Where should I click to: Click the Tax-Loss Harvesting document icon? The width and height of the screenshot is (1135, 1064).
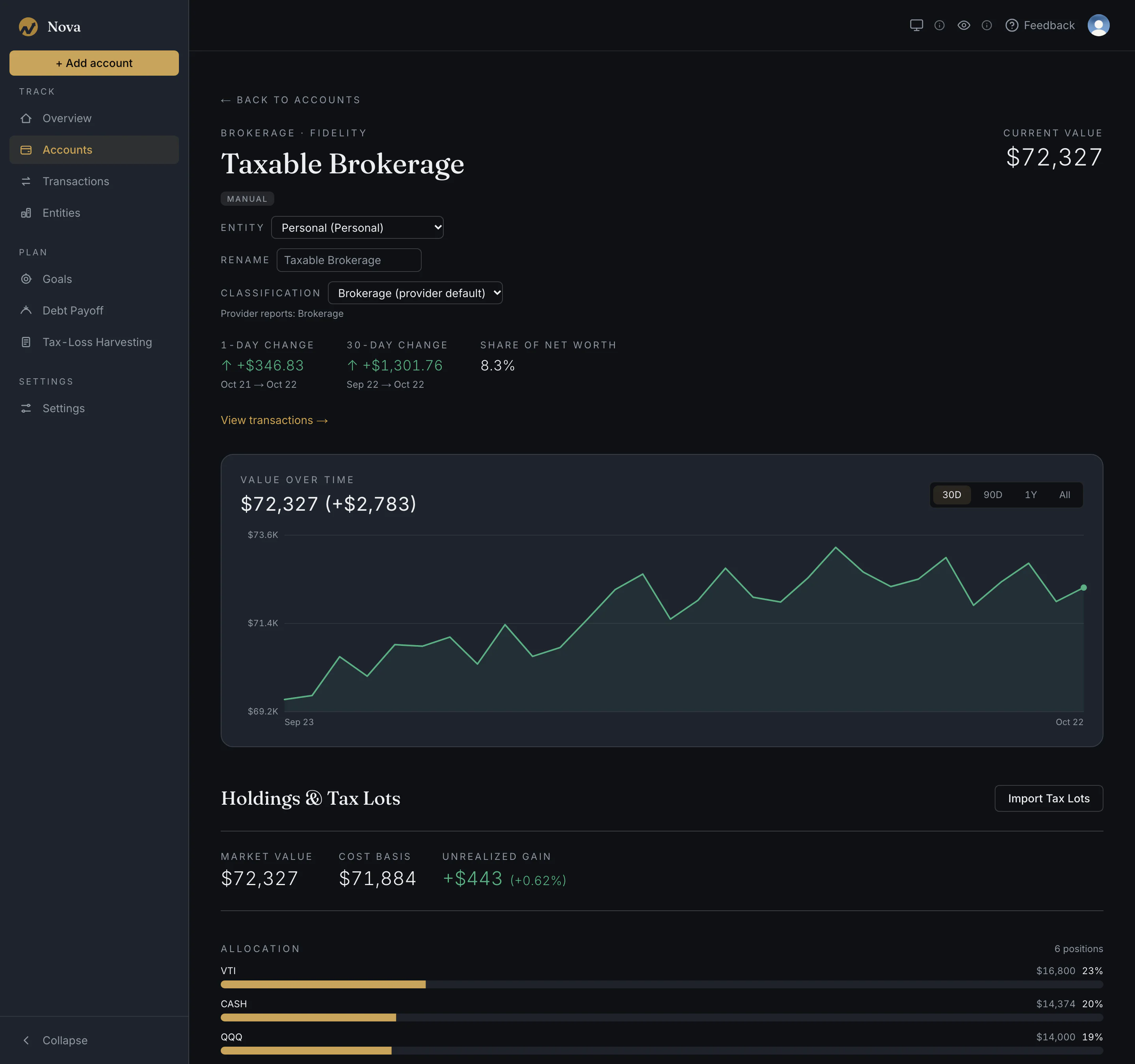coord(26,342)
